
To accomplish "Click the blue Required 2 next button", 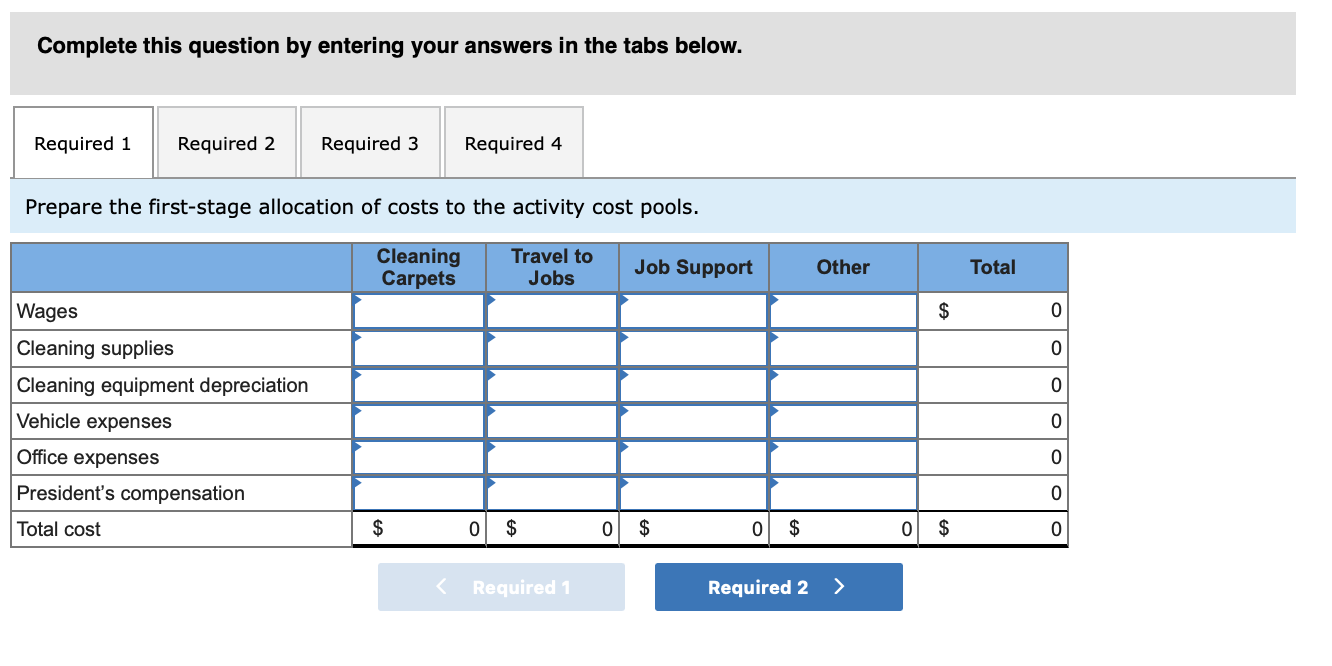I will [x=779, y=587].
